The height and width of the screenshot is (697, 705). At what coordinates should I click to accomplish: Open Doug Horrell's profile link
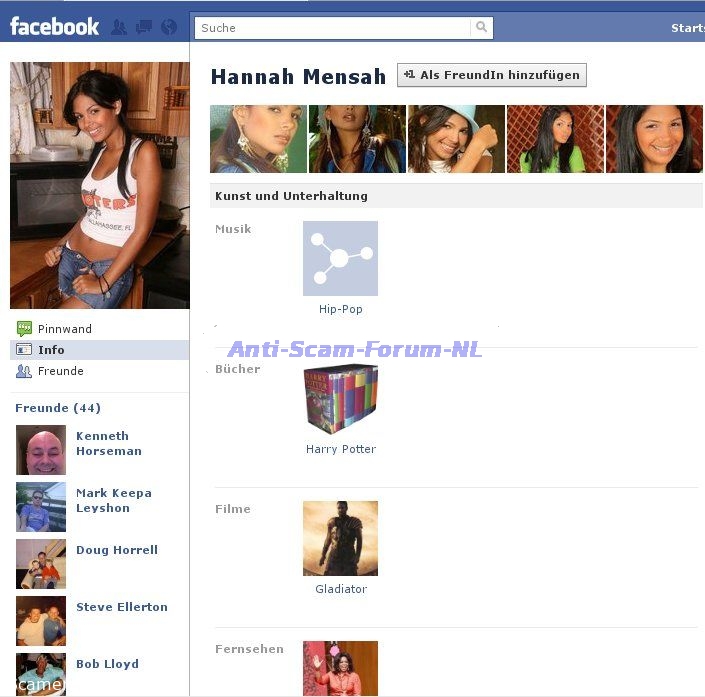(116, 550)
